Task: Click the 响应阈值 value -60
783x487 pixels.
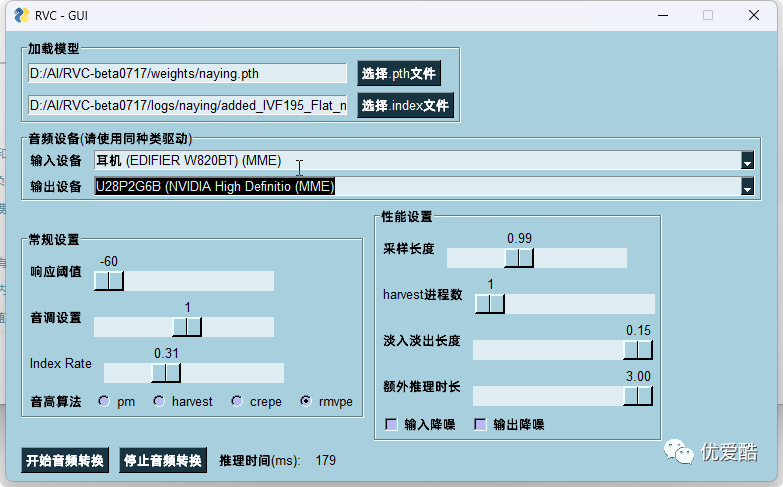Action: tap(109, 261)
